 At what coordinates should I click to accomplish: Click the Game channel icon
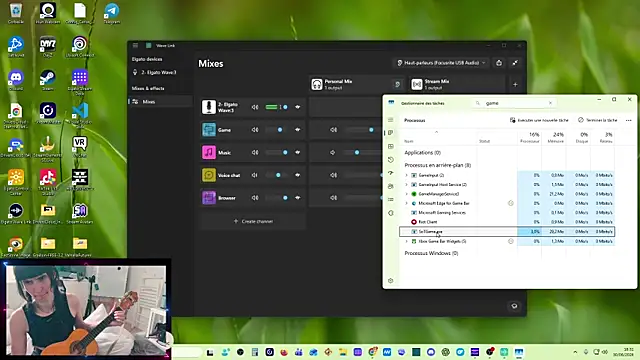click(209, 130)
